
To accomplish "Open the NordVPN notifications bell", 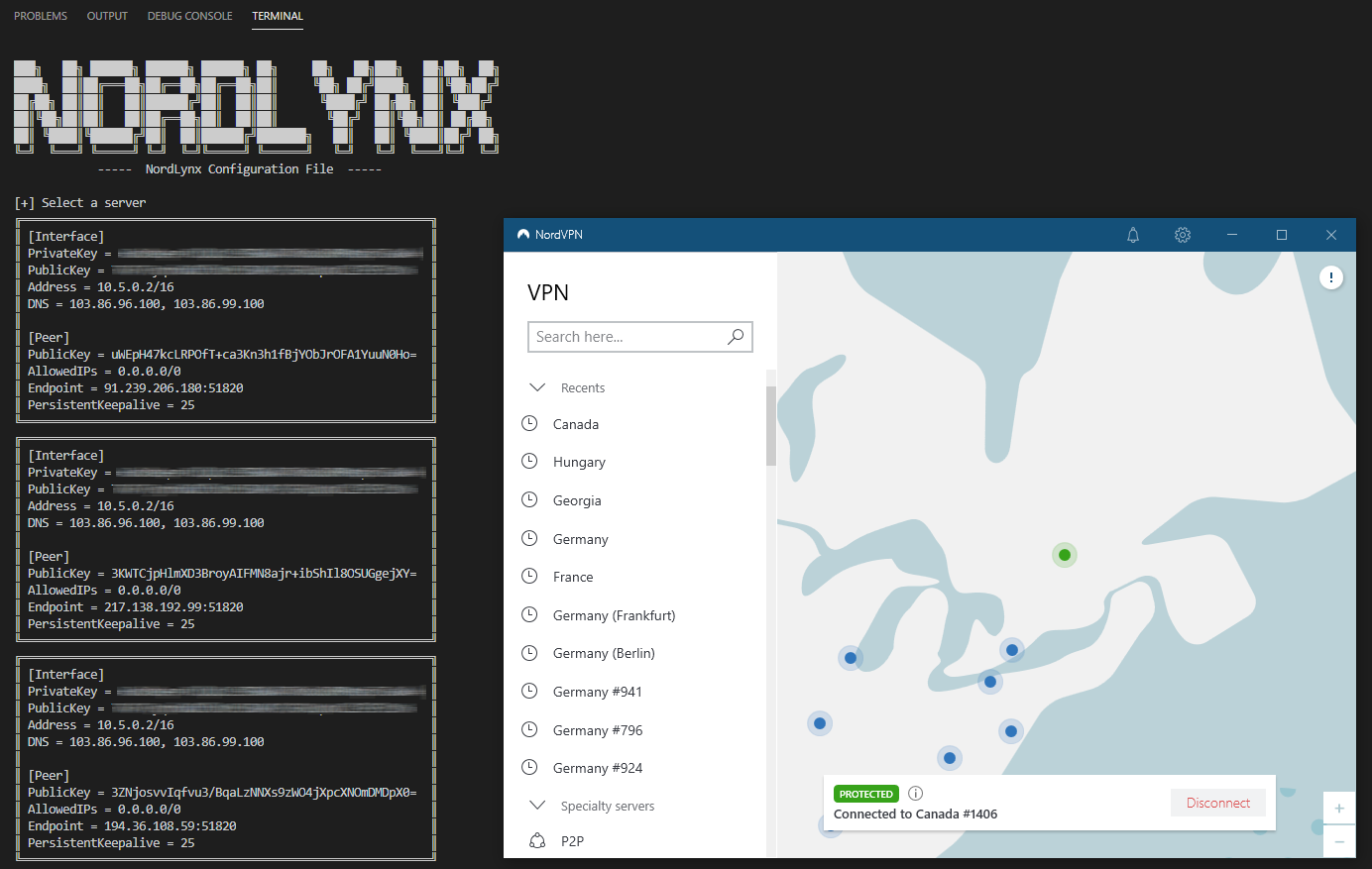I will (1133, 235).
